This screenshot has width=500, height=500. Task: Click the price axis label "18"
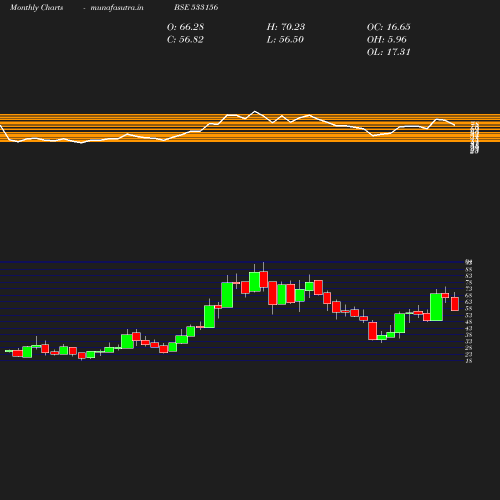(x=469, y=361)
